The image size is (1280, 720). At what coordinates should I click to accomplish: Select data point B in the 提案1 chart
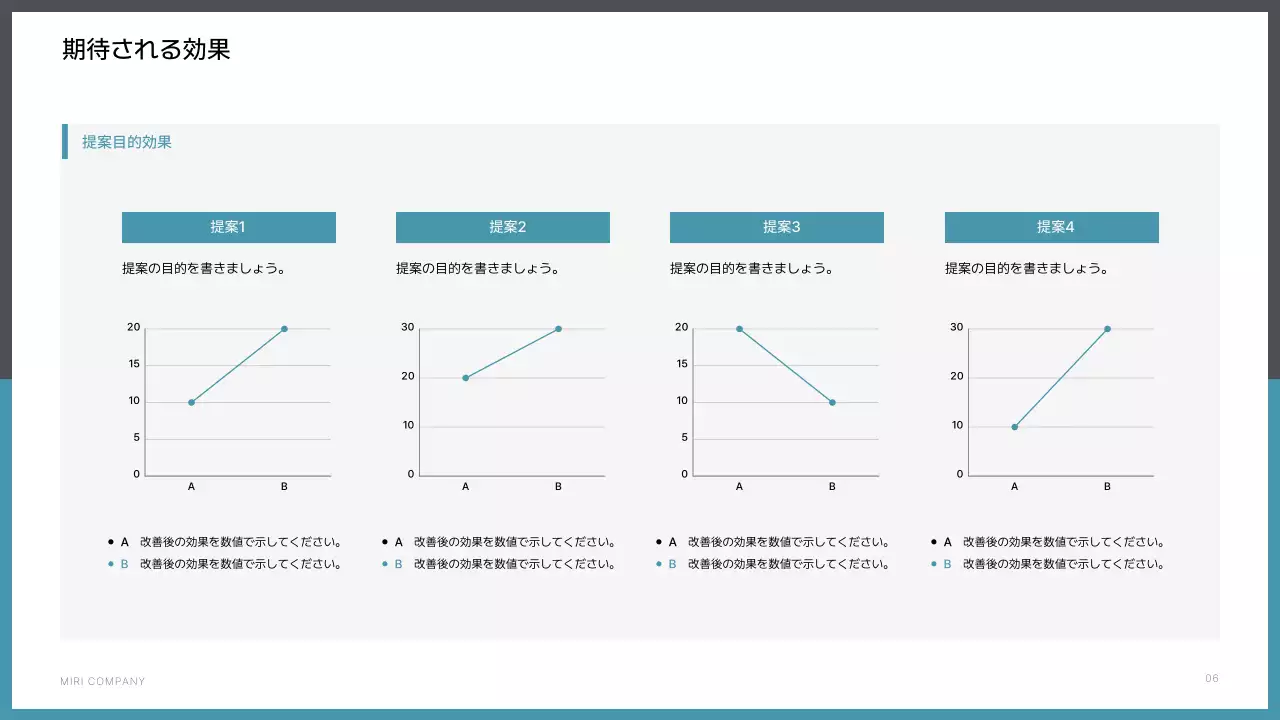pos(283,327)
